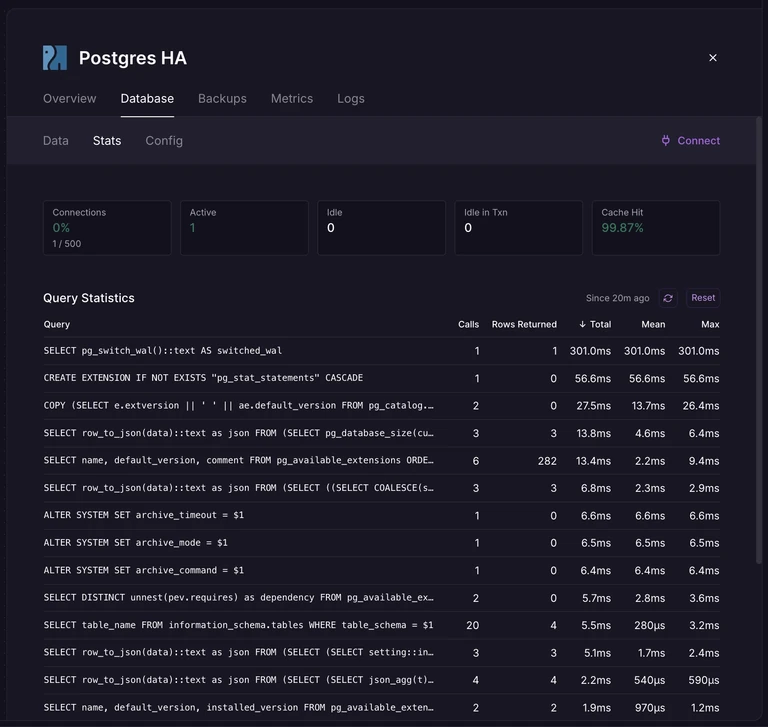
Task: Click the SELECT COALESCE query row
Action: [382, 488]
